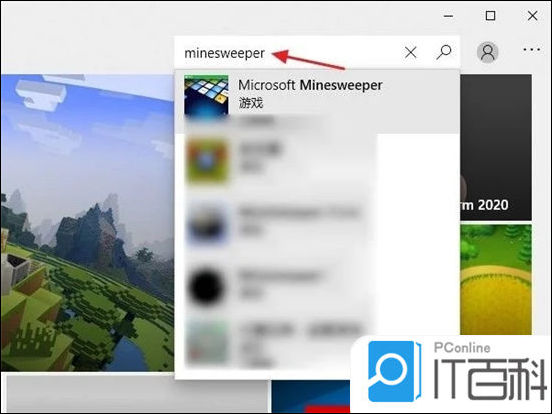Minimize the Store window
Viewport: 552px width, 414px height.
click(448, 16)
